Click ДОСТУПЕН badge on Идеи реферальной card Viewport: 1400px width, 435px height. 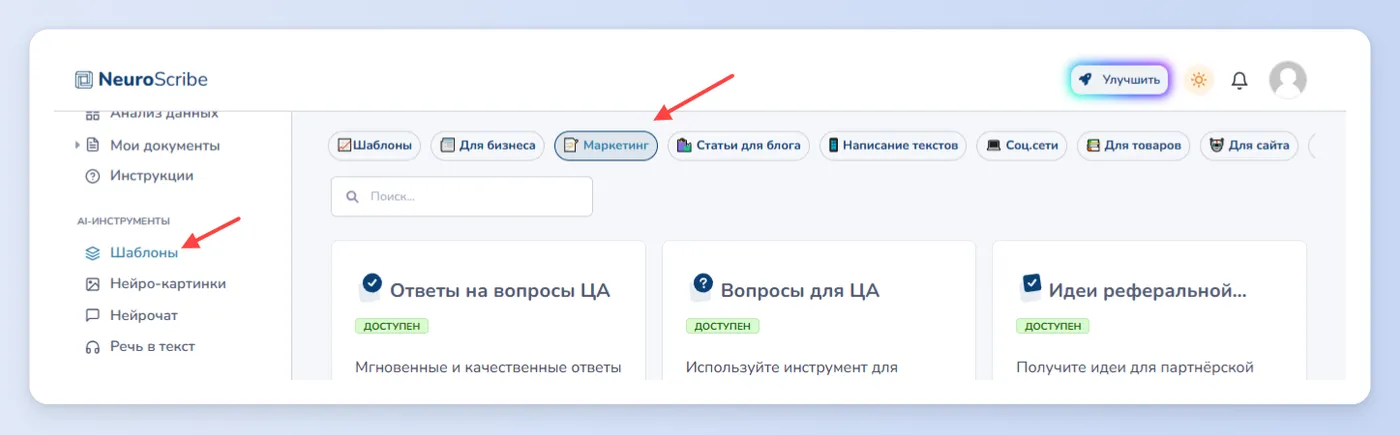coord(1053,326)
